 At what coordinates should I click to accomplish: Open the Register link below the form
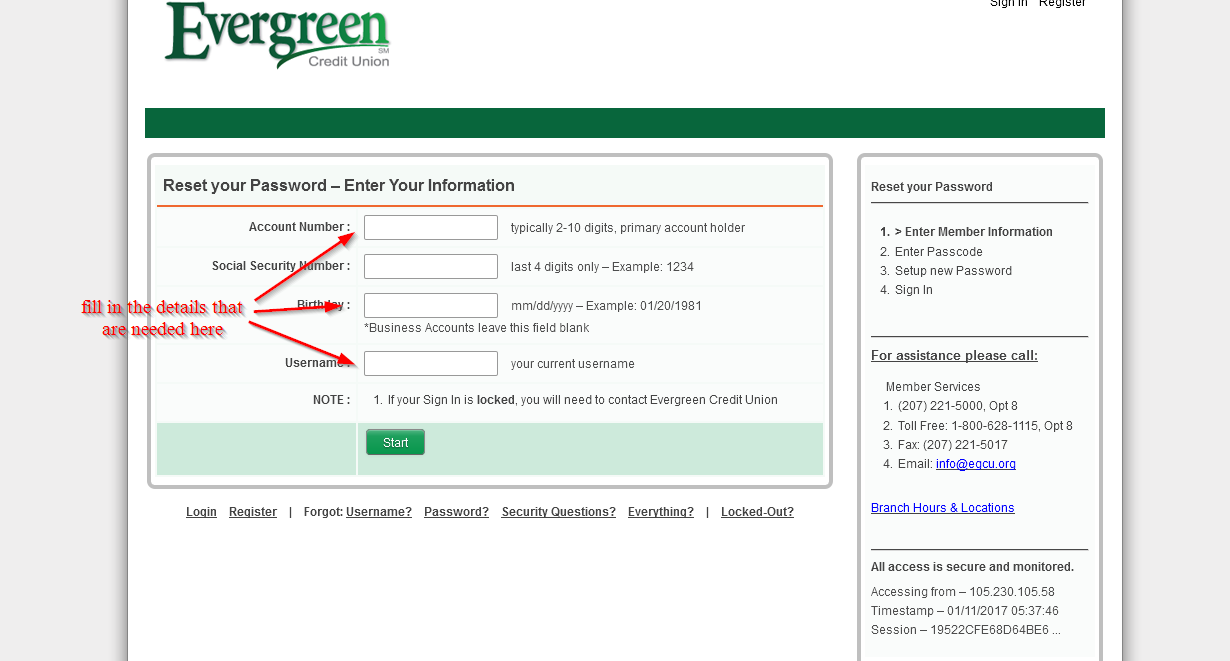[253, 512]
